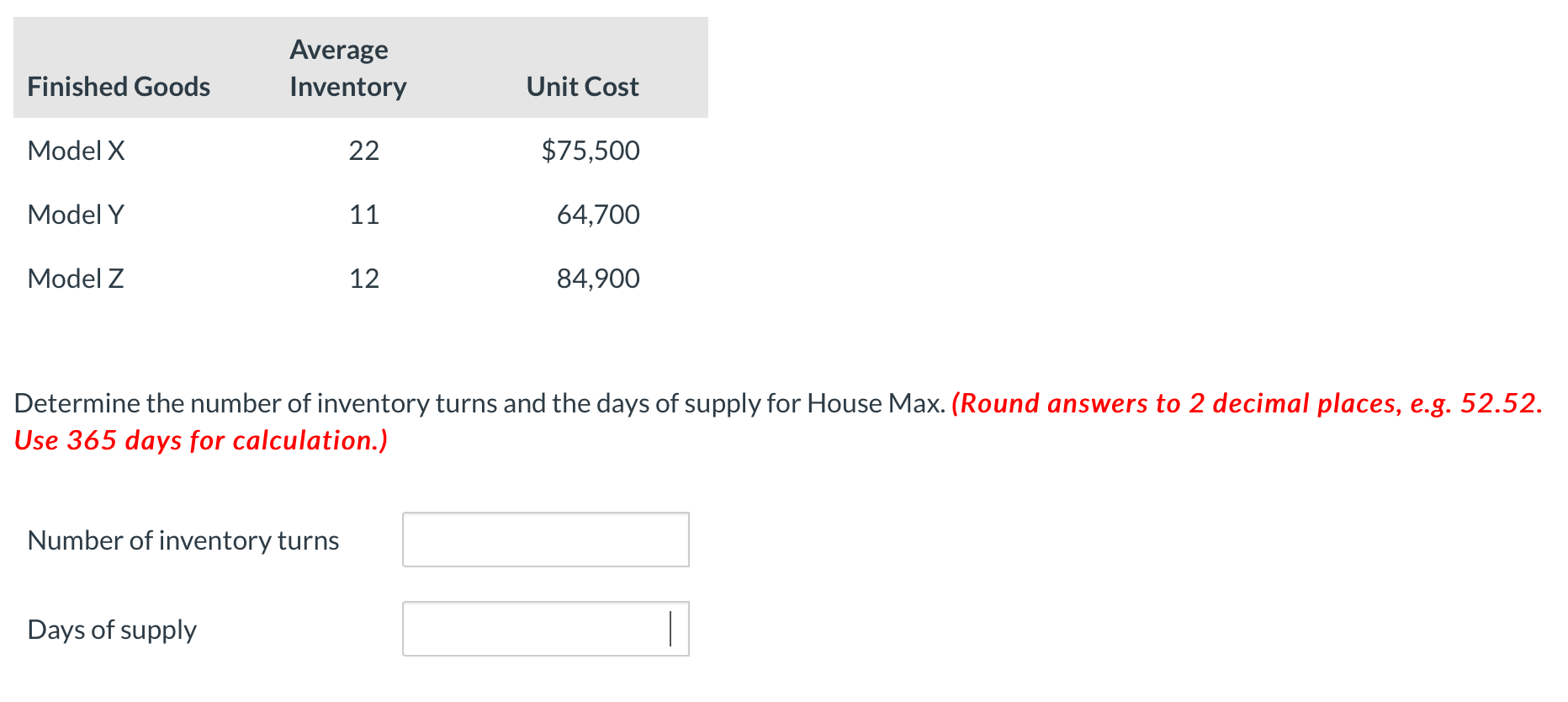Select the 84,900 unit cost value
1568x702 pixels.
click(598, 279)
